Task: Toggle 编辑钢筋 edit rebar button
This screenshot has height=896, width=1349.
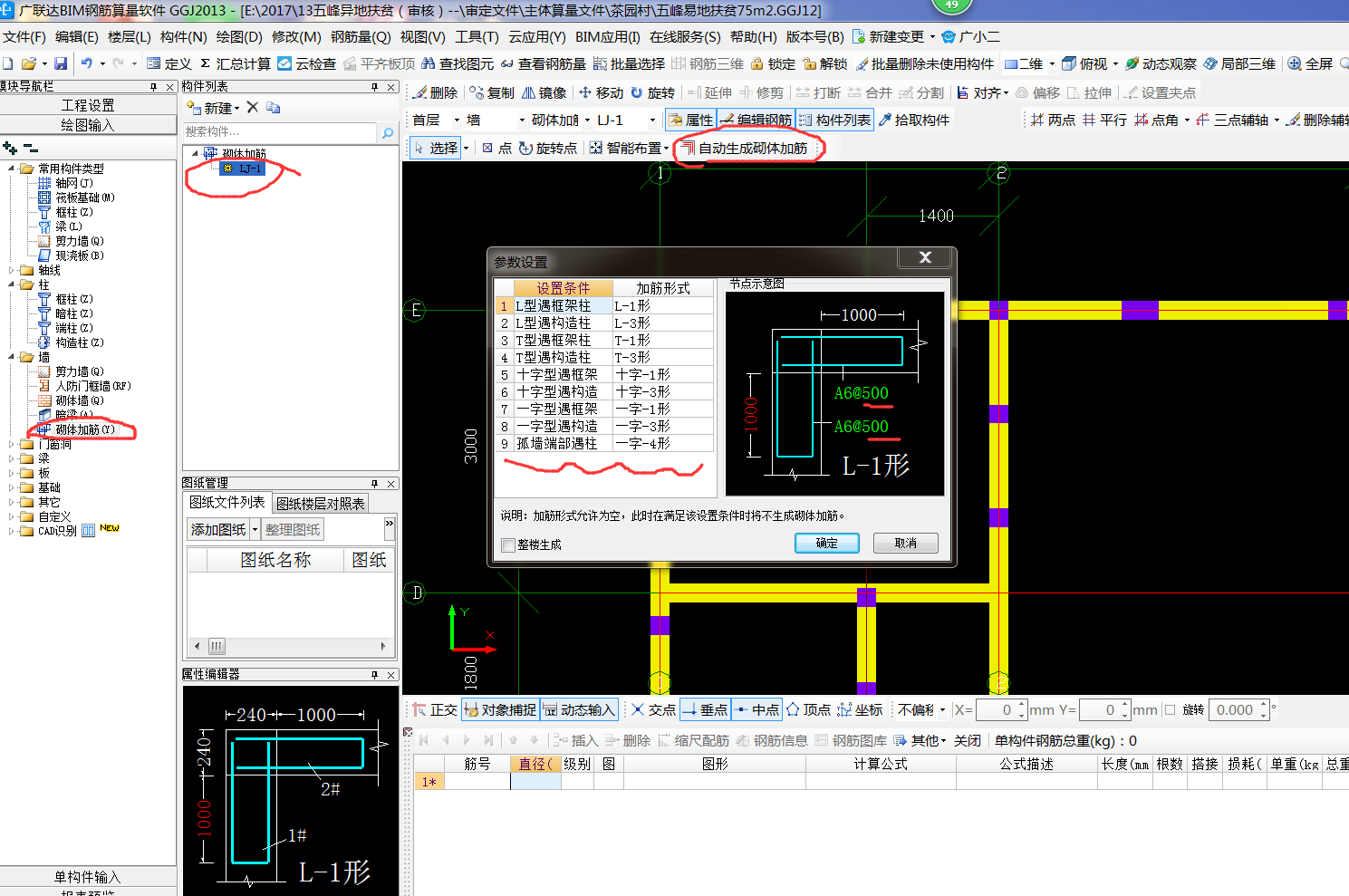Action: (x=756, y=120)
